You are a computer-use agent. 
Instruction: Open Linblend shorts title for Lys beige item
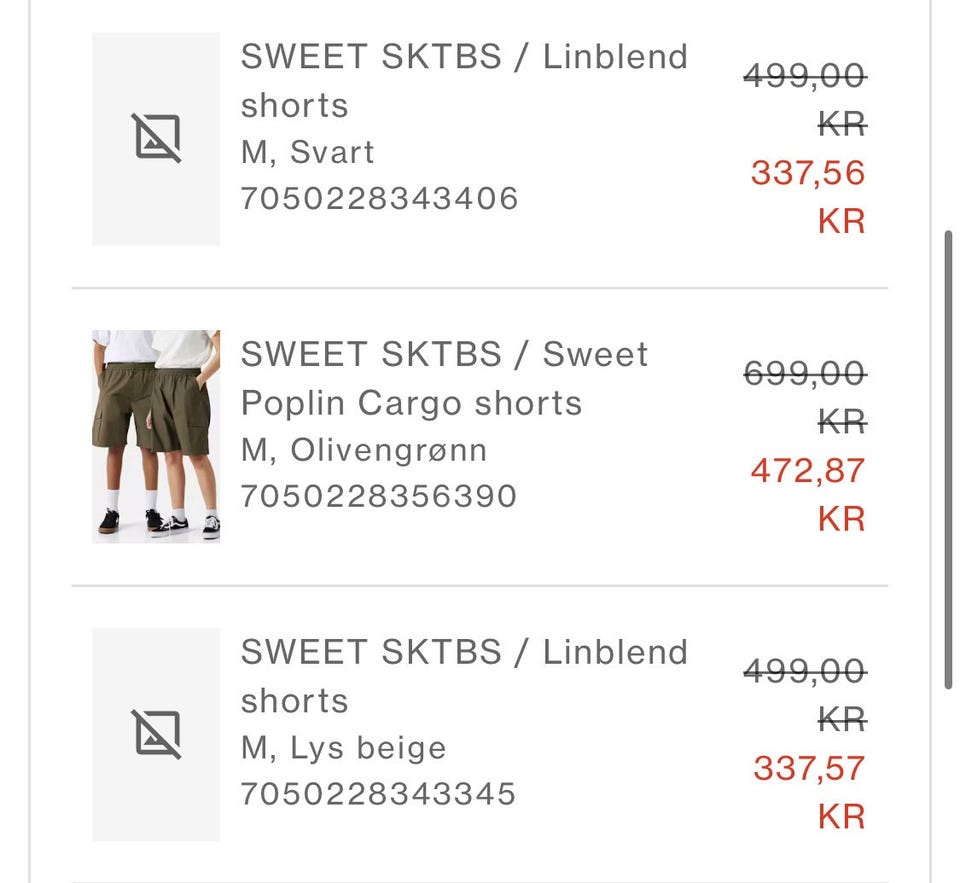point(464,676)
